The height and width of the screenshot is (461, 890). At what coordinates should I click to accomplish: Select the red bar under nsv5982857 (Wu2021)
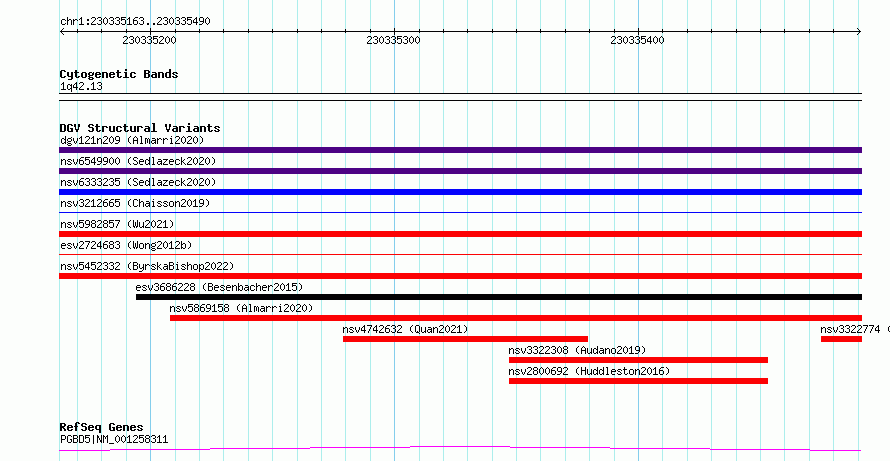click(460, 234)
